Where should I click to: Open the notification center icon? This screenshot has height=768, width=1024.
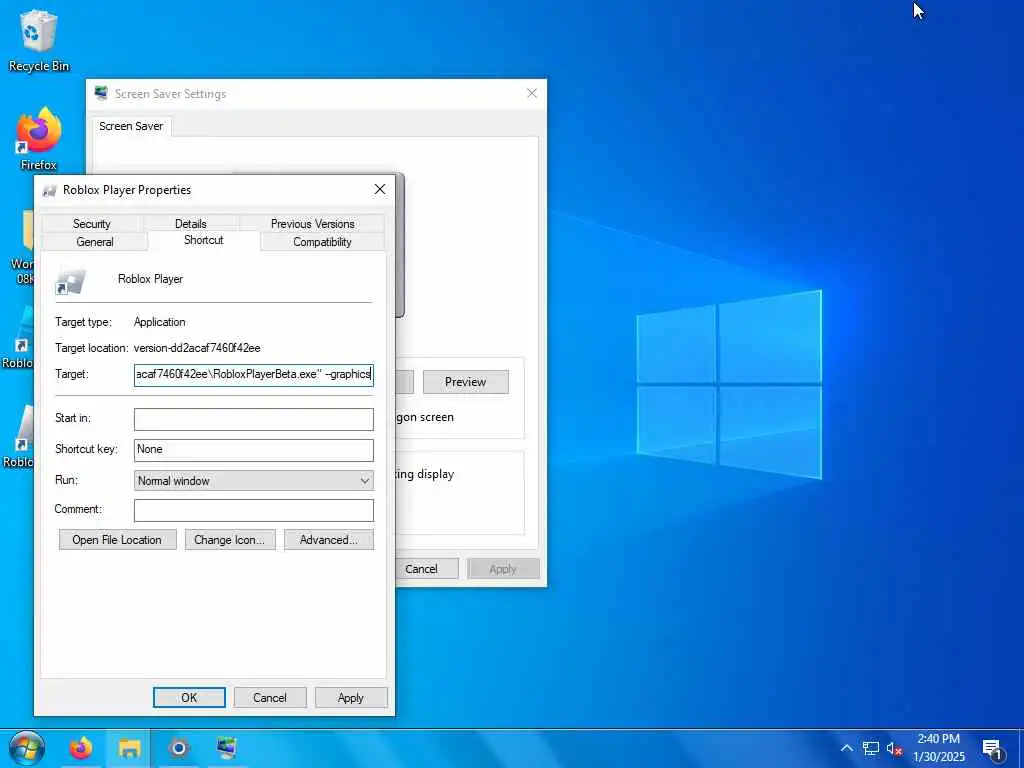[x=992, y=749]
